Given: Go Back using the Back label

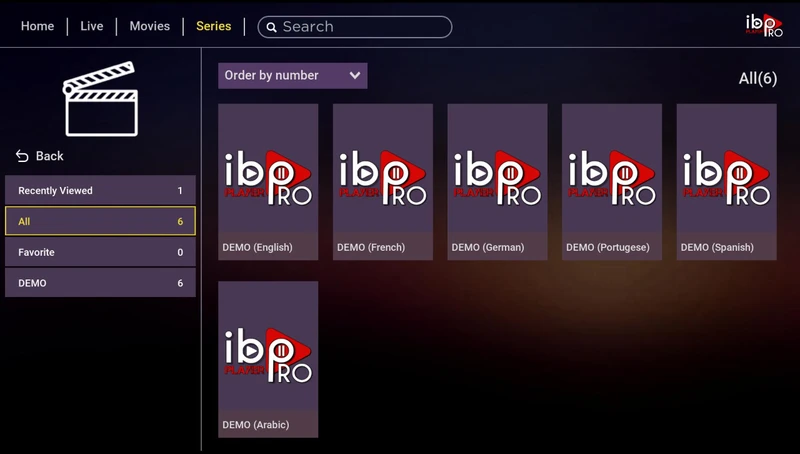Looking at the screenshot, I should click(49, 156).
